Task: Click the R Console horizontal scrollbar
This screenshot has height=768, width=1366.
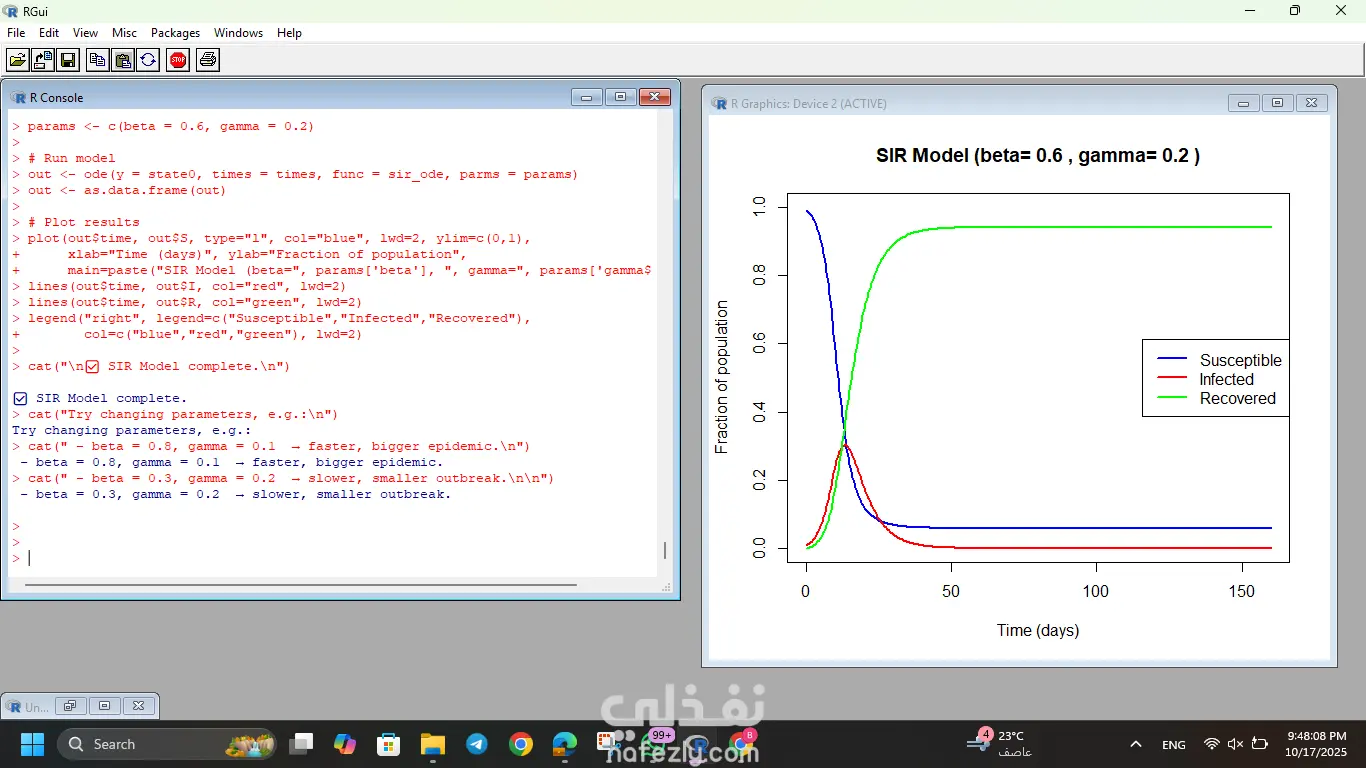Action: (300, 585)
